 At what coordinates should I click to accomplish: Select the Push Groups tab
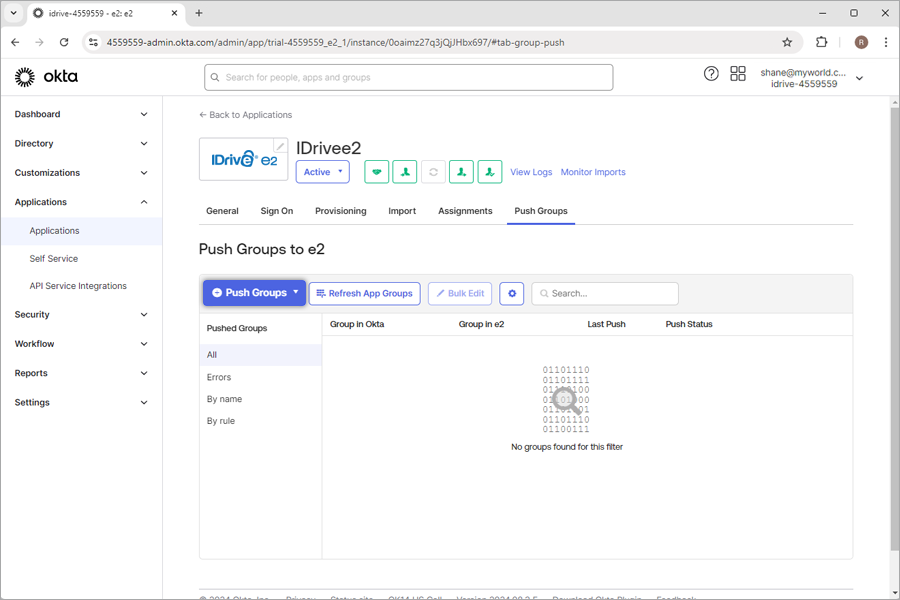[x=541, y=211]
